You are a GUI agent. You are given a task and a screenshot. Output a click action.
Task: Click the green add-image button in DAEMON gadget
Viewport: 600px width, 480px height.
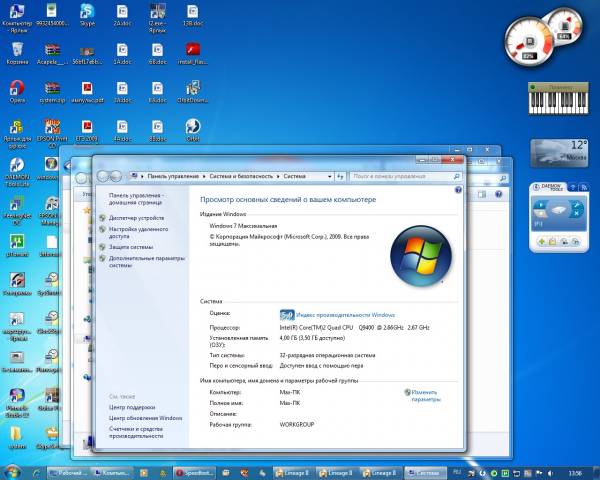[541, 242]
